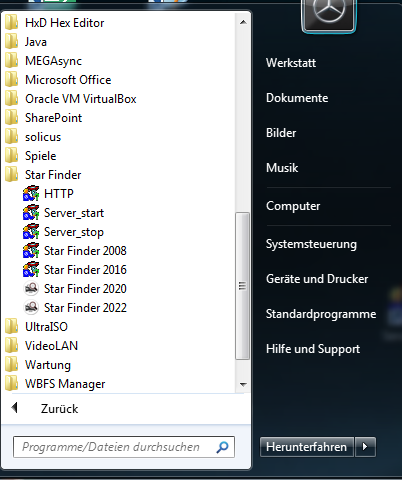The width and height of the screenshot is (402, 481).
Task: Click the Mercedes star user picture
Action: pos(329,15)
